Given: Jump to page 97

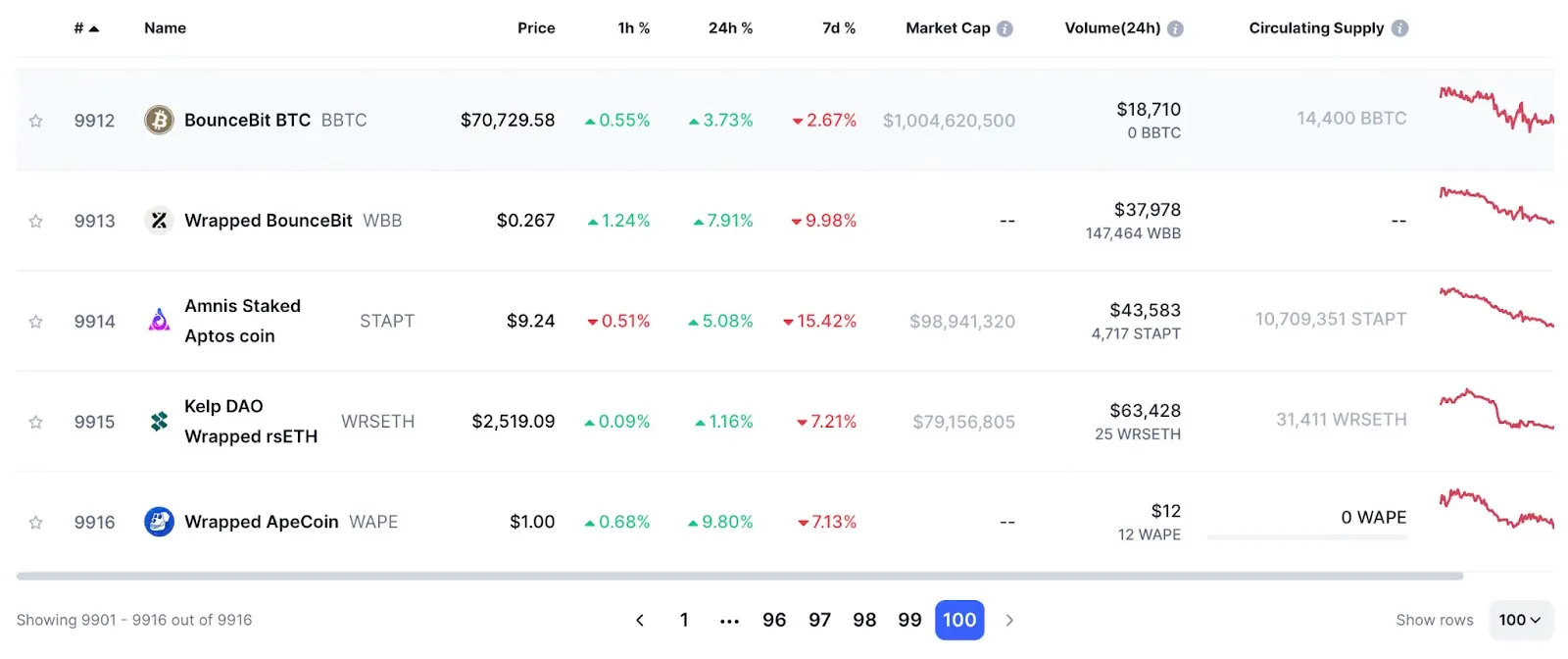Looking at the screenshot, I should 819,620.
